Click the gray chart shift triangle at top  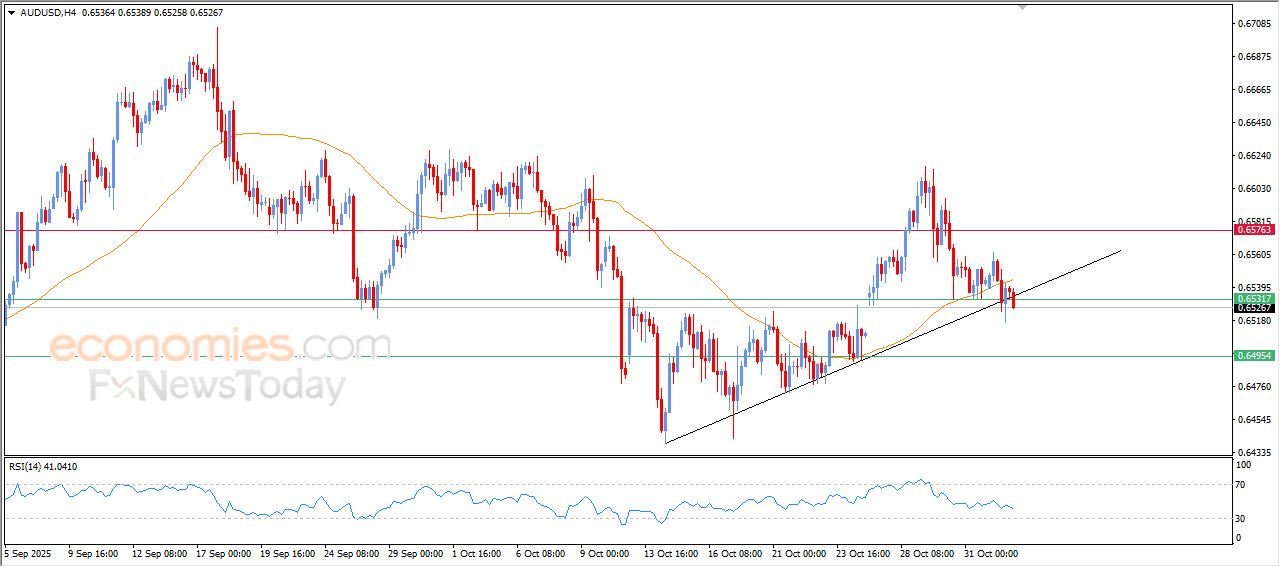coord(1022,6)
